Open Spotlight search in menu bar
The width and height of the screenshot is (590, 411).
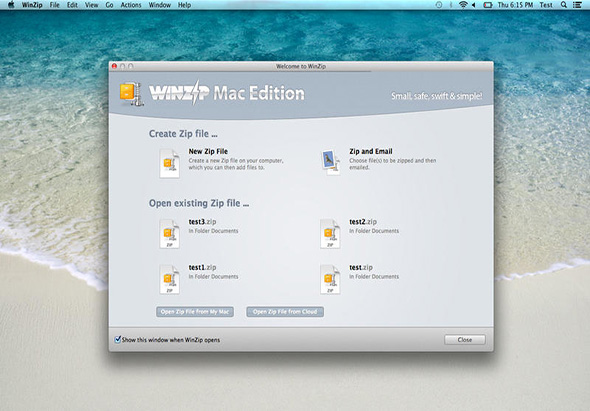(x=564, y=5)
